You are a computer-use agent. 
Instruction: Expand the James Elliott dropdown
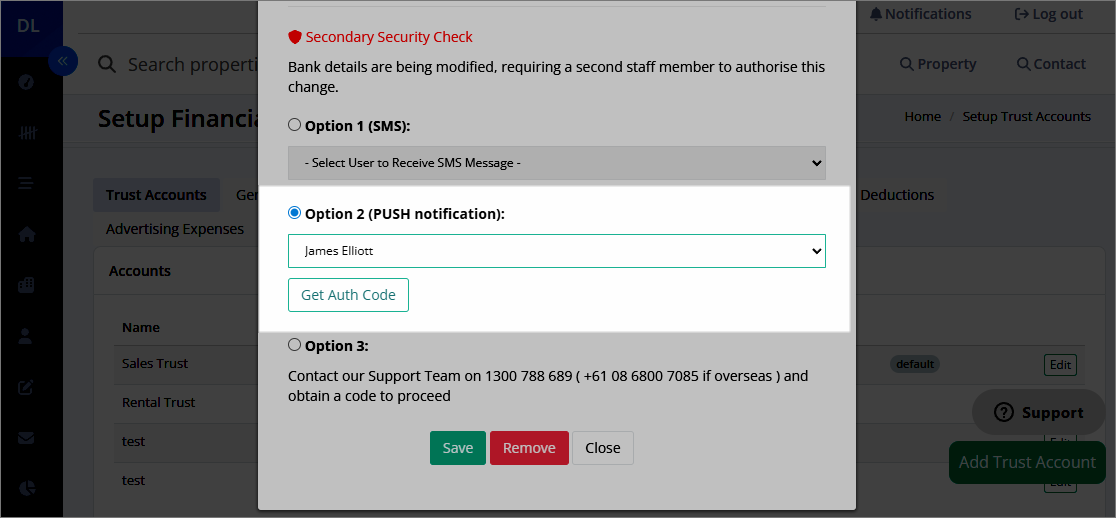coord(557,251)
